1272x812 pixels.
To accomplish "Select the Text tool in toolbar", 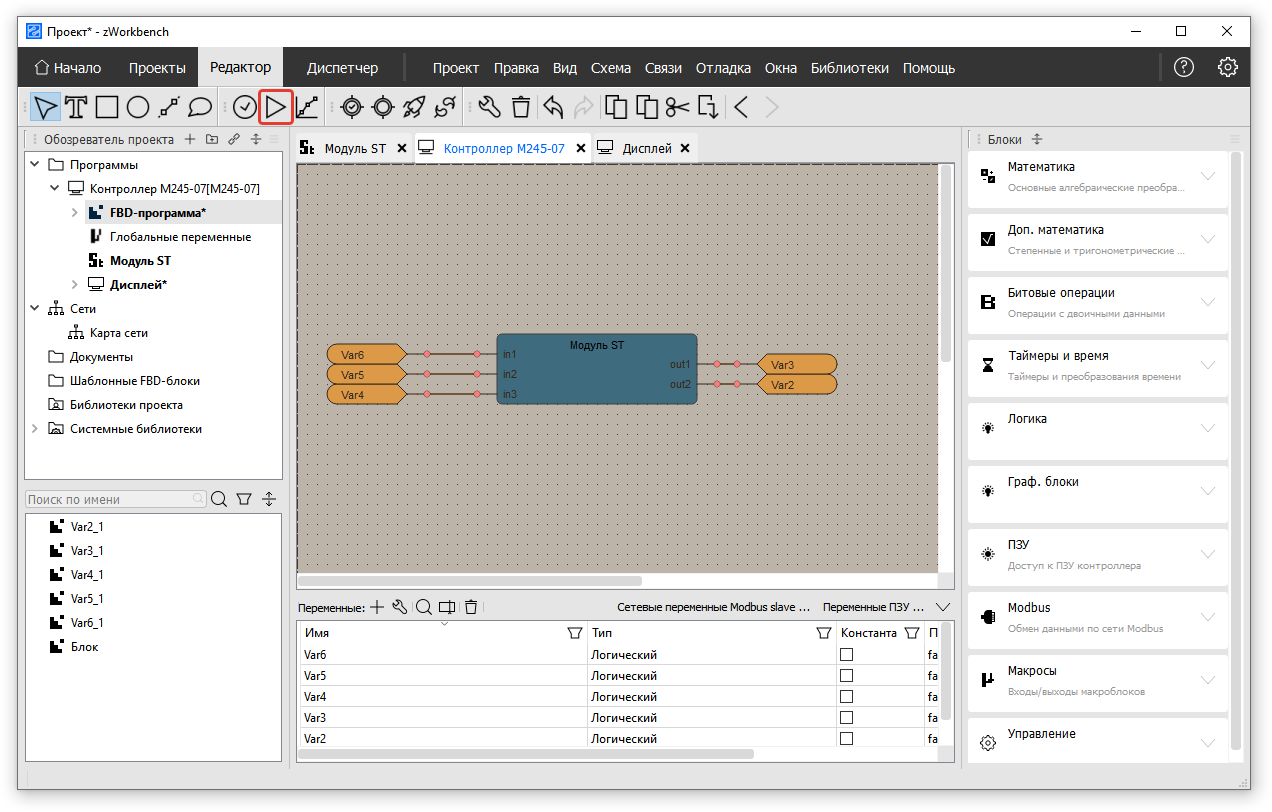I will tap(76, 107).
